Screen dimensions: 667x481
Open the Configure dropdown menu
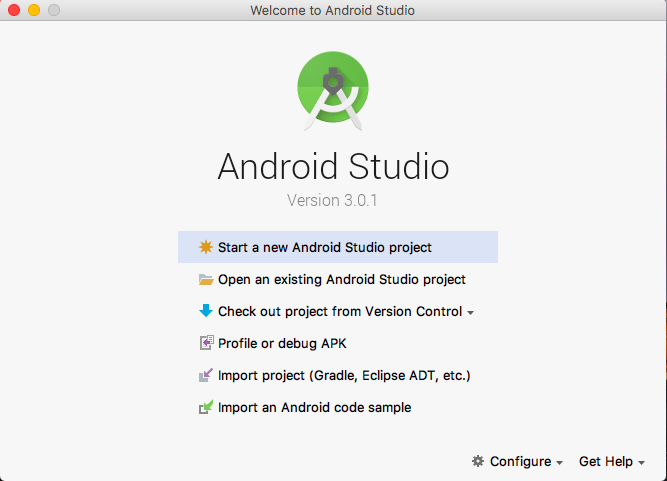tap(517, 461)
